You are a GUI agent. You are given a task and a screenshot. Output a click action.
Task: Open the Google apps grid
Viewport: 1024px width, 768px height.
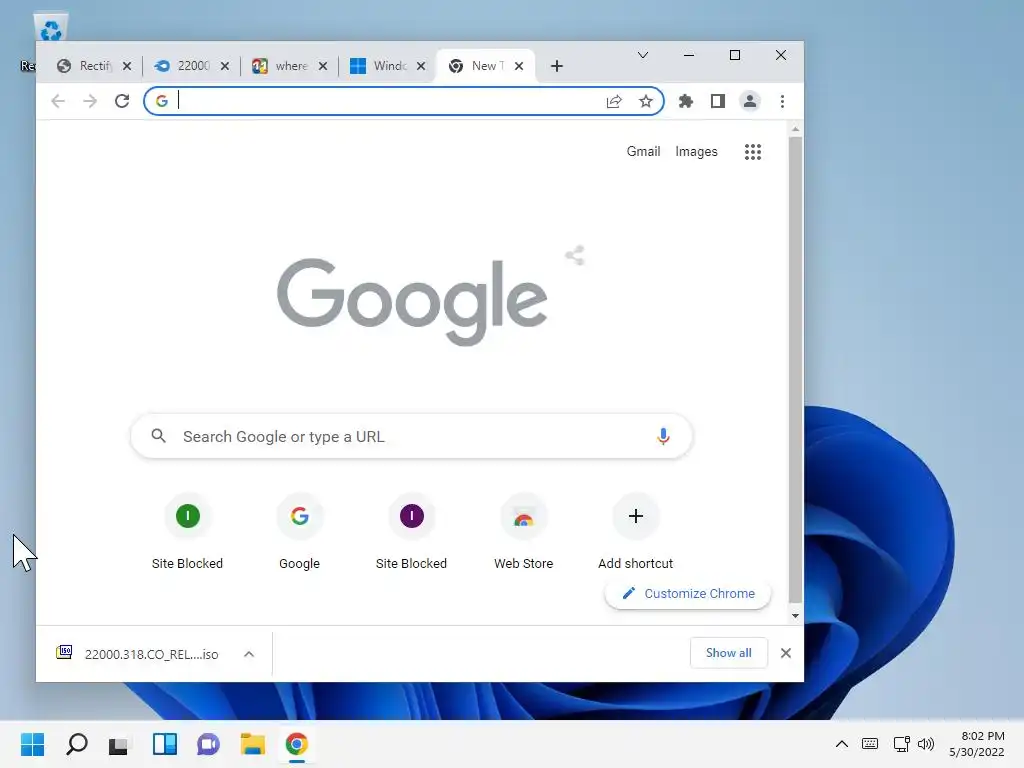(x=753, y=152)
